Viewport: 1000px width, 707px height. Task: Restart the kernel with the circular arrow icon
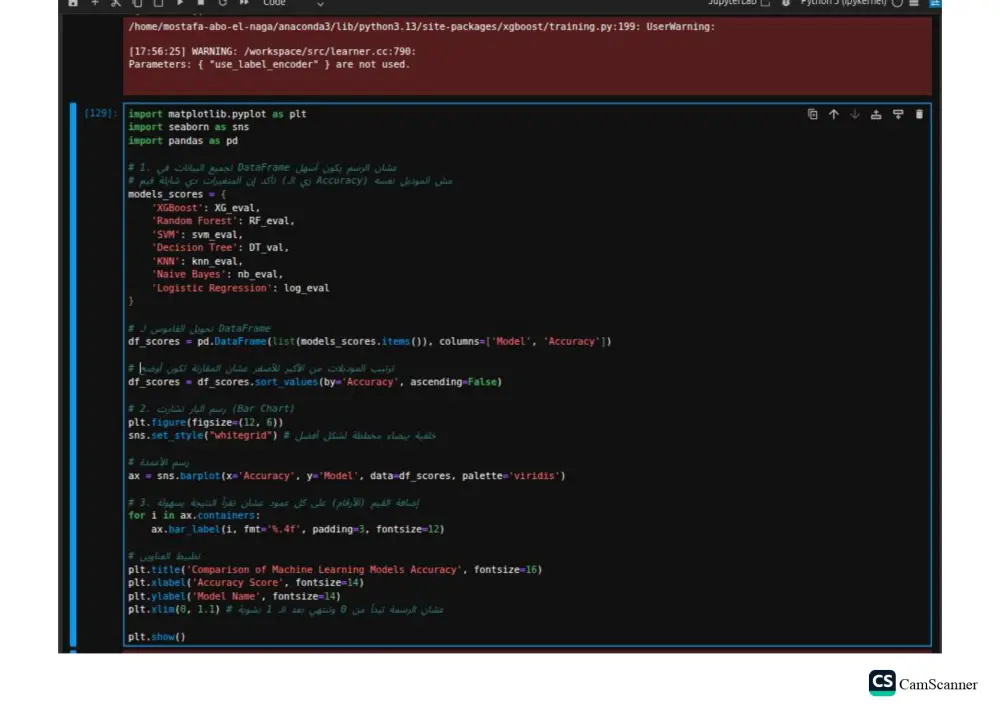pos(223,3)
